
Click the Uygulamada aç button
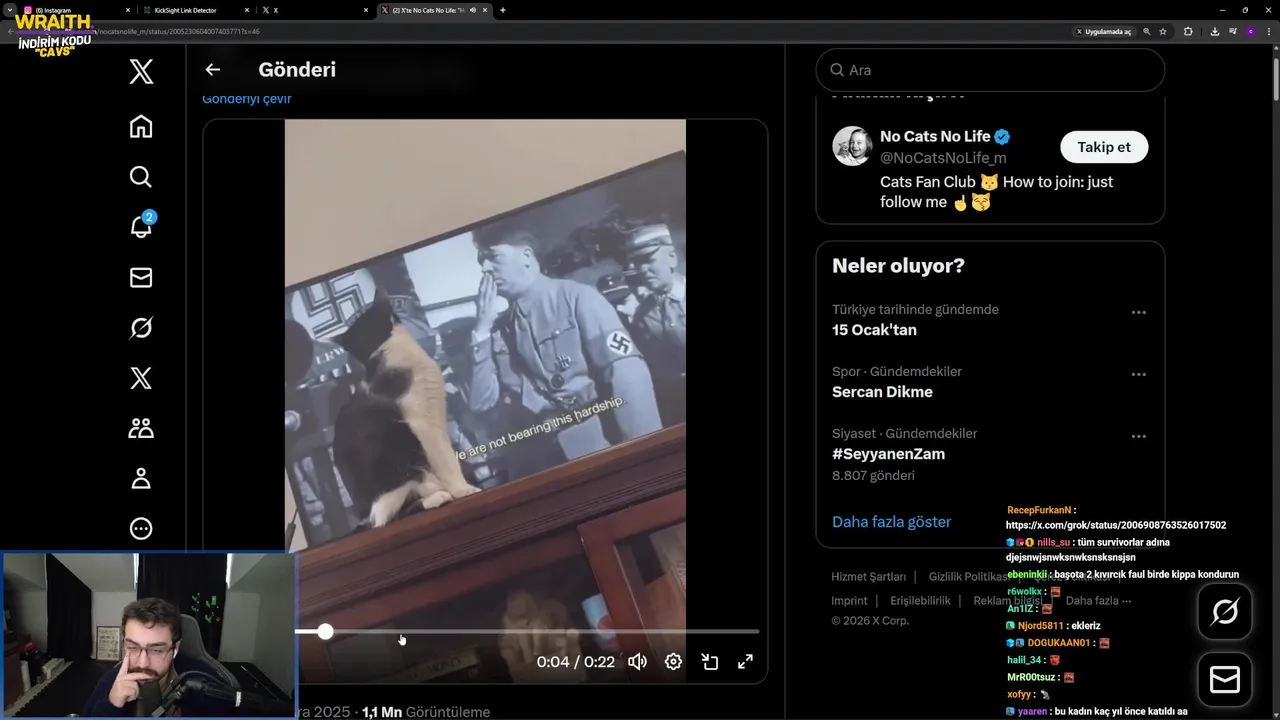point(1103,31)
